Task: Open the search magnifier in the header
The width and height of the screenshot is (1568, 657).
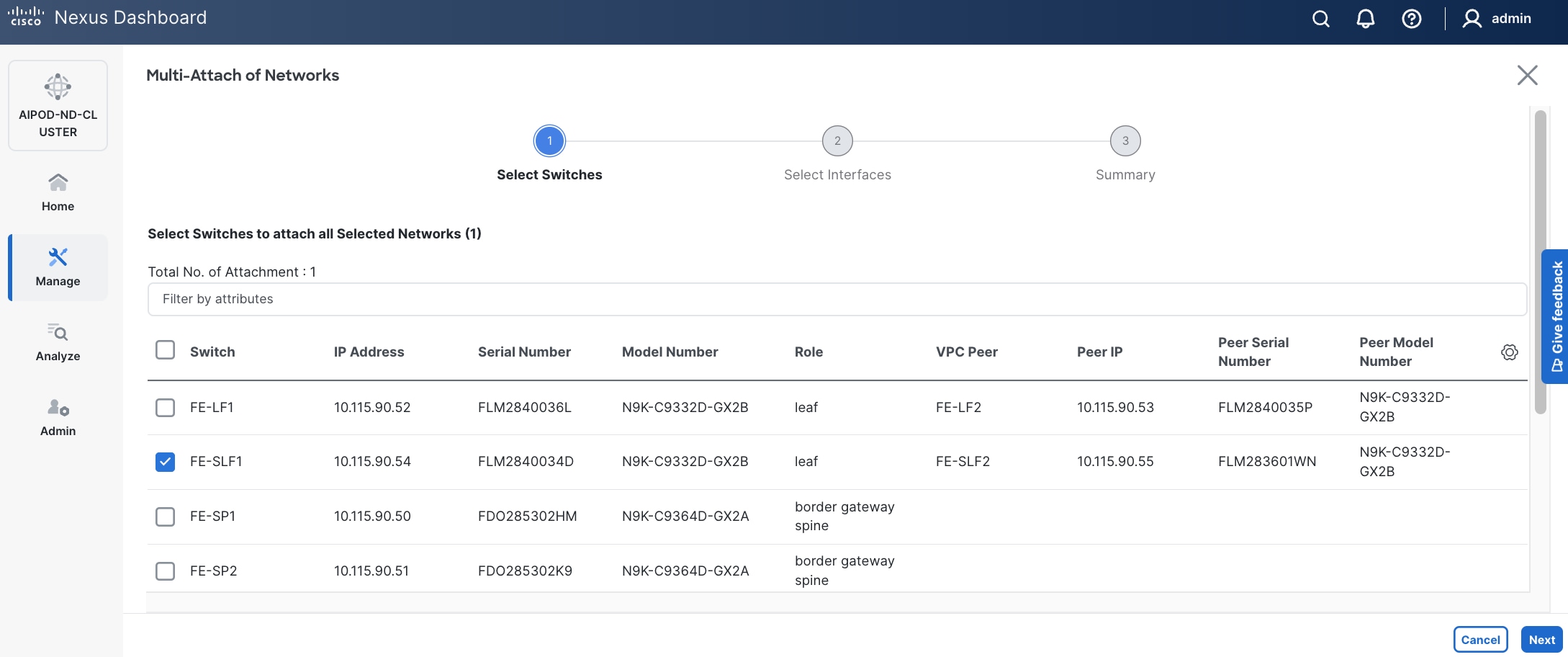Action: [1320, 19]
